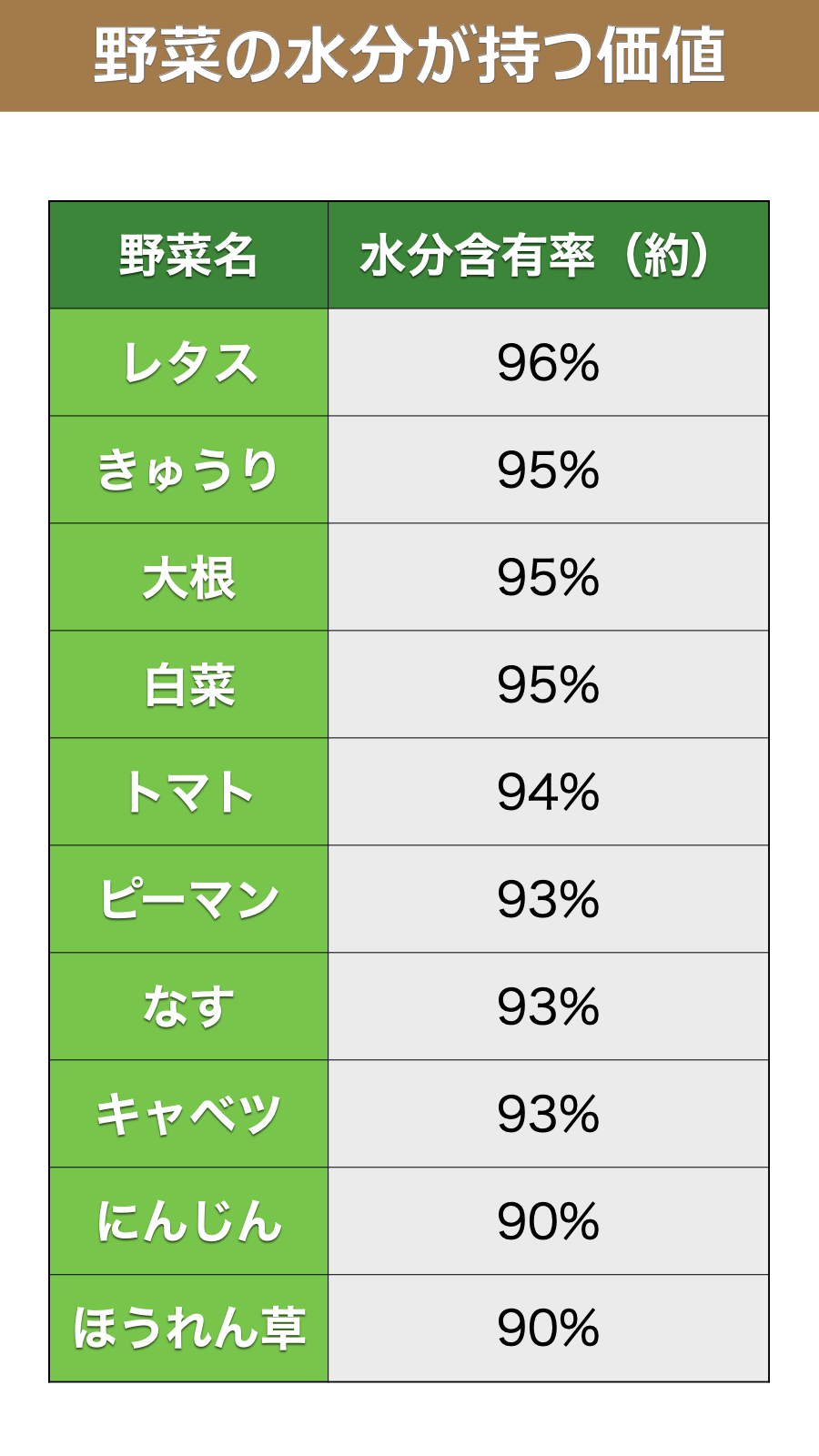Select the キャベツ name cell

(188, 1115)
